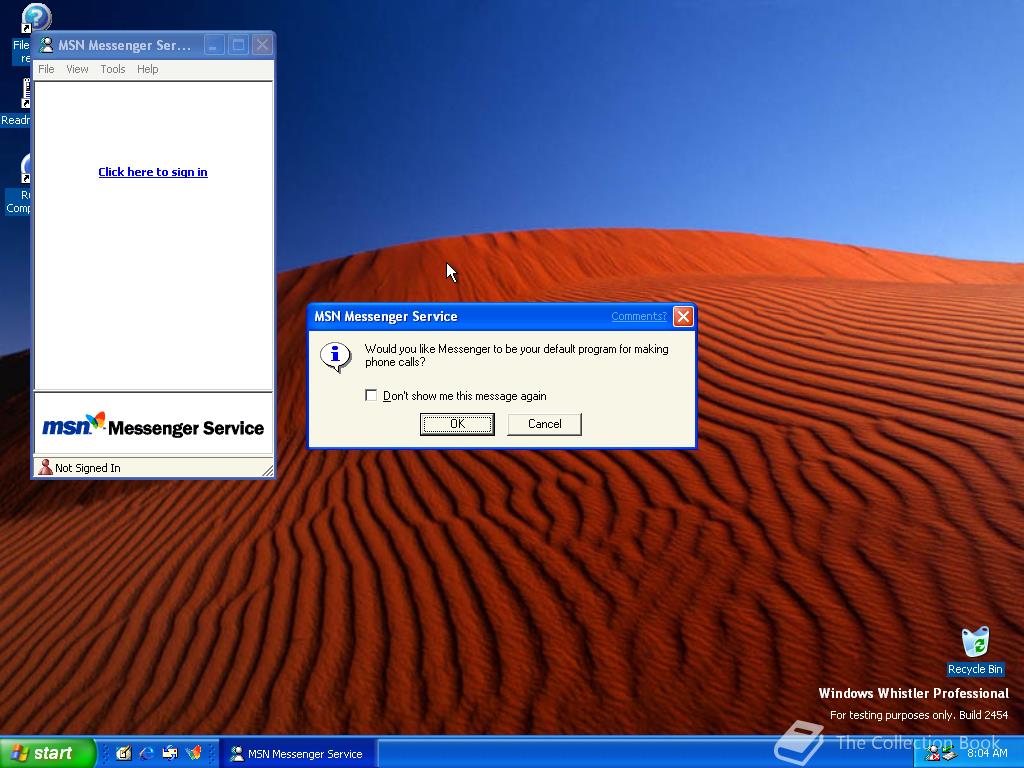Confirm the dialog with OK
Image resolution: width=1024 pixels, height=768 pixels.
457,424
